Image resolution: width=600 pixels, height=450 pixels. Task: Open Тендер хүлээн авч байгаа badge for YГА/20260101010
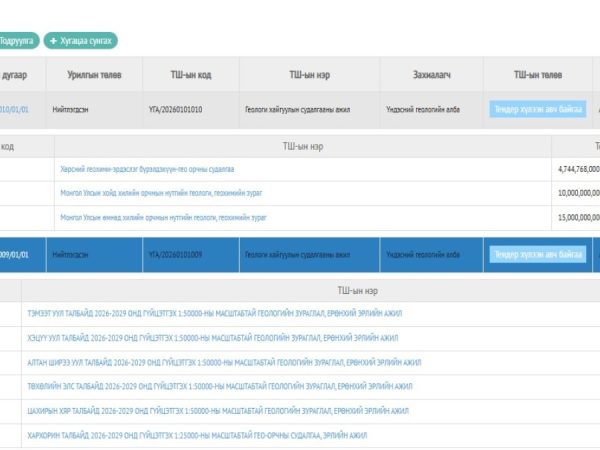tap(538, 109)
